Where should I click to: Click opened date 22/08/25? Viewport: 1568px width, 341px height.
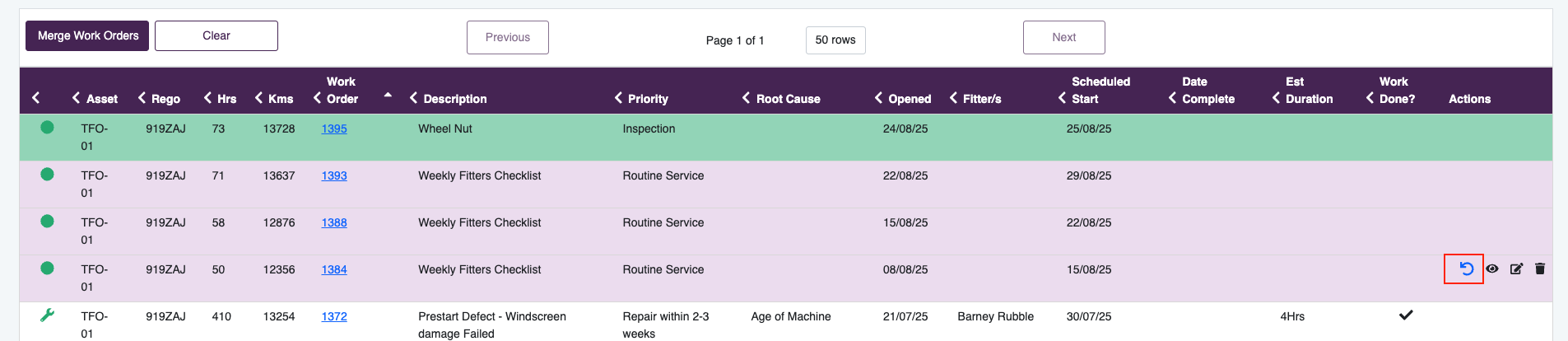(x=905, y=175)
